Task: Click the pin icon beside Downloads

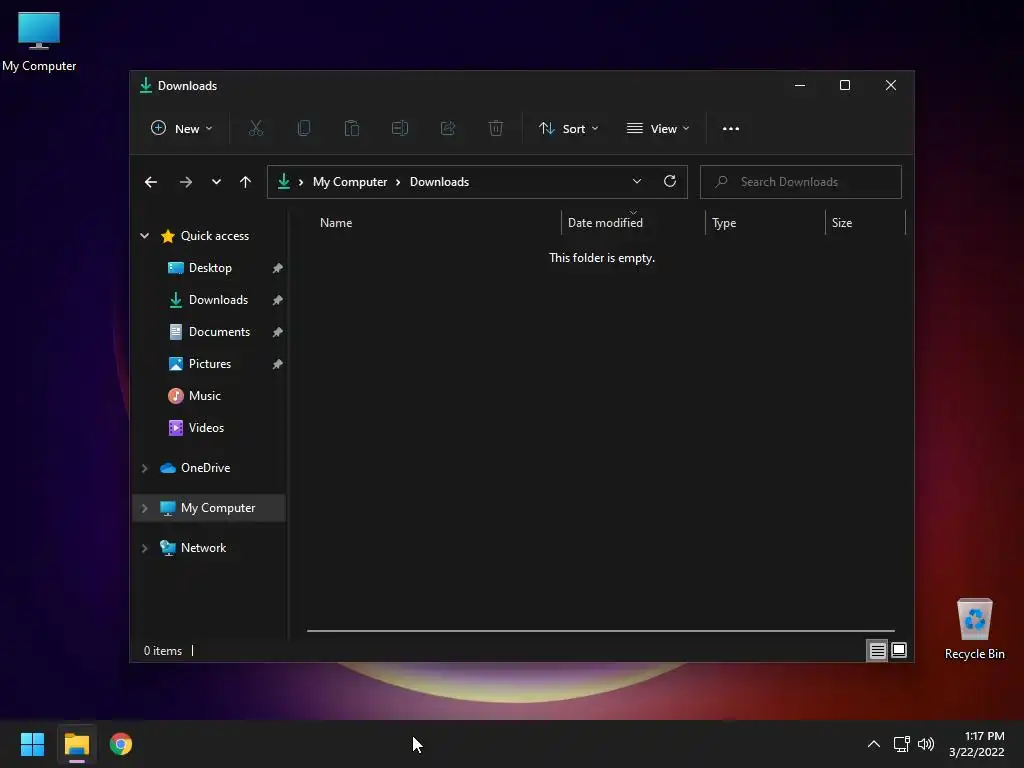Action: click(278, 300)
